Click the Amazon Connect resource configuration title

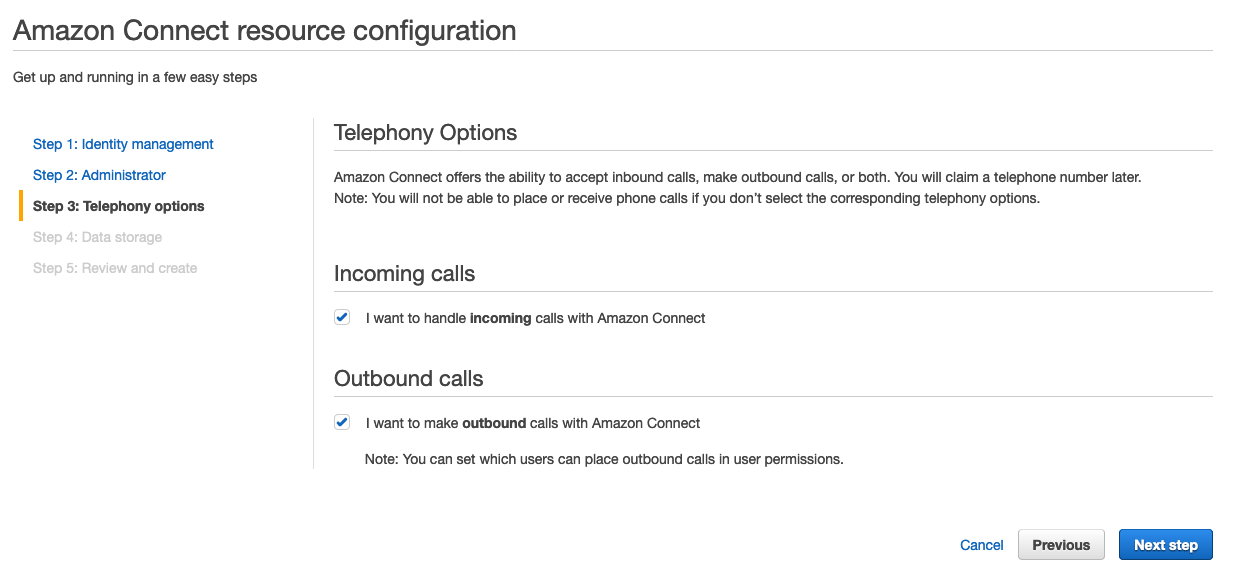pyautogui.click(x=265, y=30)
